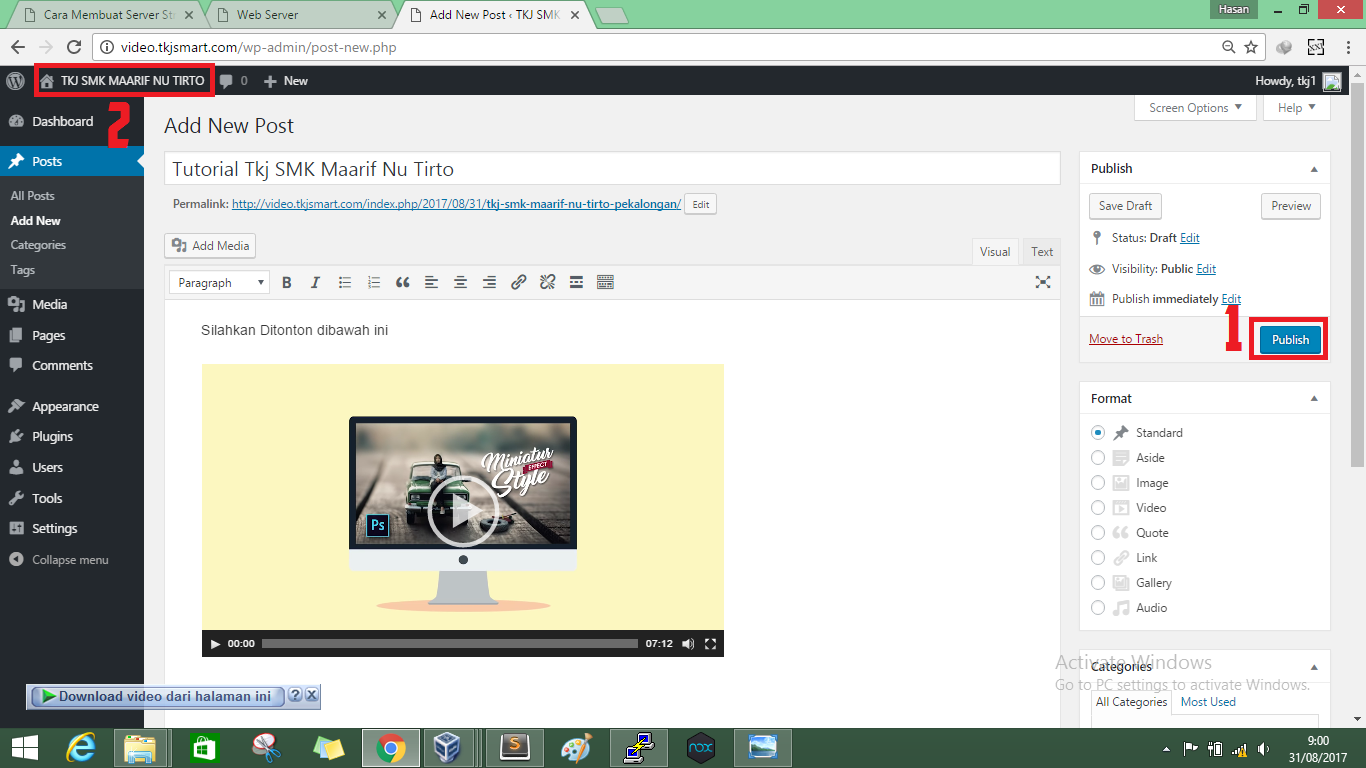Select the Video post format

click(x=1098, y=507)
